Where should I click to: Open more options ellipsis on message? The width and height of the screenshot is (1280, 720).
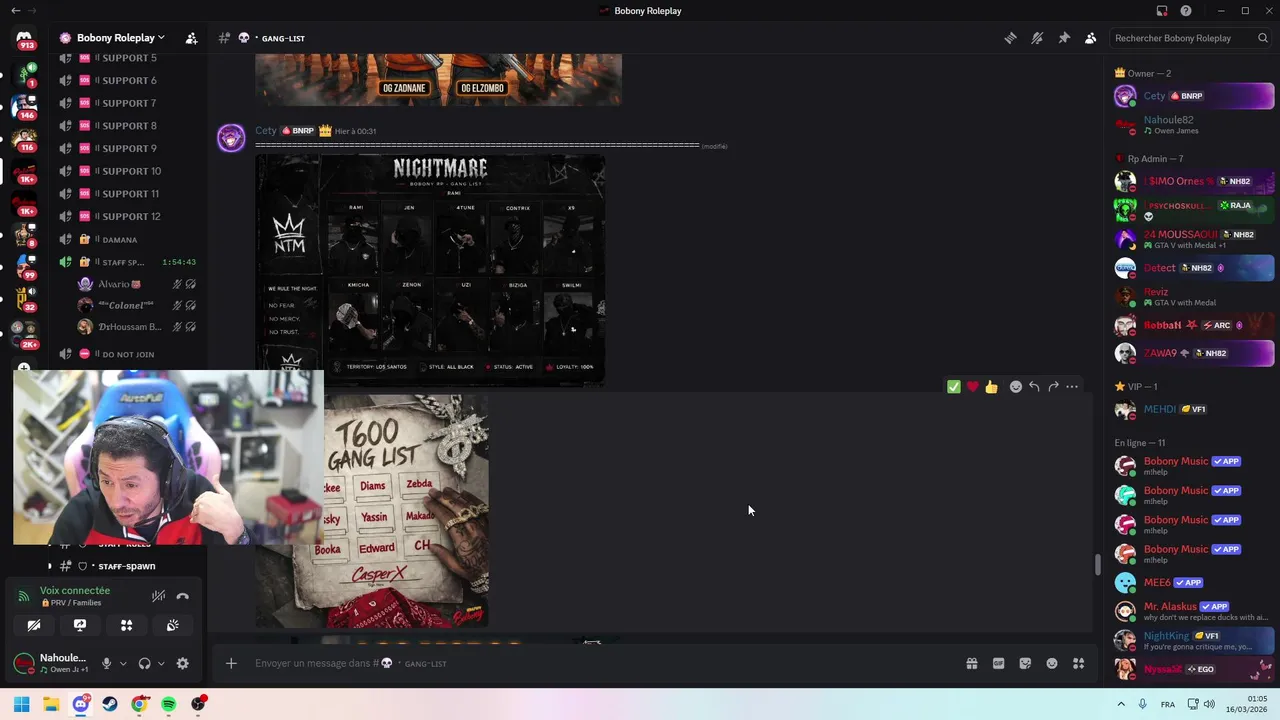[x=1072, y=387]
